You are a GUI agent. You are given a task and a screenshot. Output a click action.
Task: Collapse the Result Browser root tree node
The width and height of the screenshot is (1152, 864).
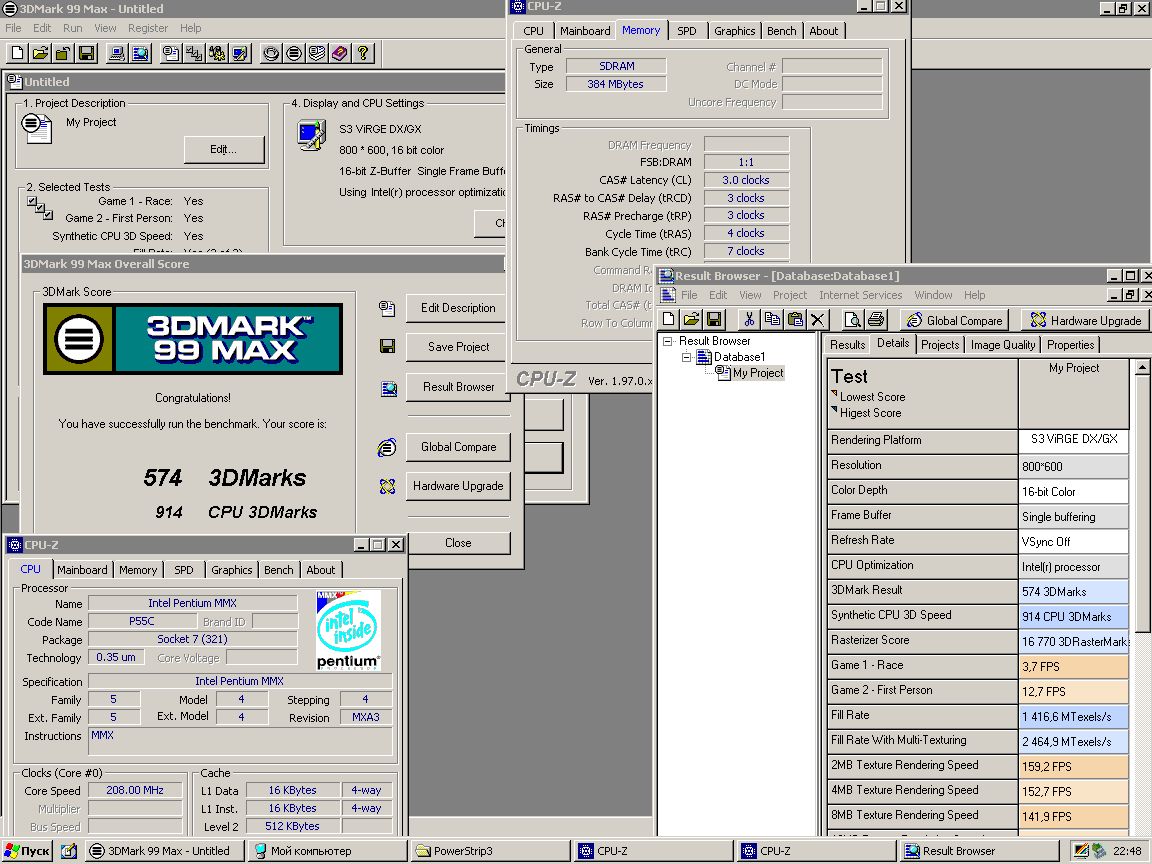(667, 341)
